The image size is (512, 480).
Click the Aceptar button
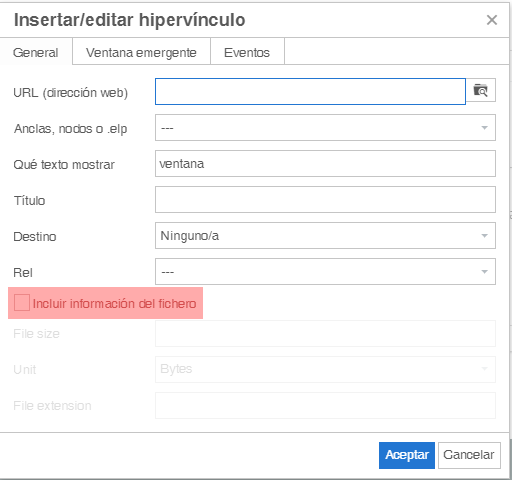pos(407,455)
